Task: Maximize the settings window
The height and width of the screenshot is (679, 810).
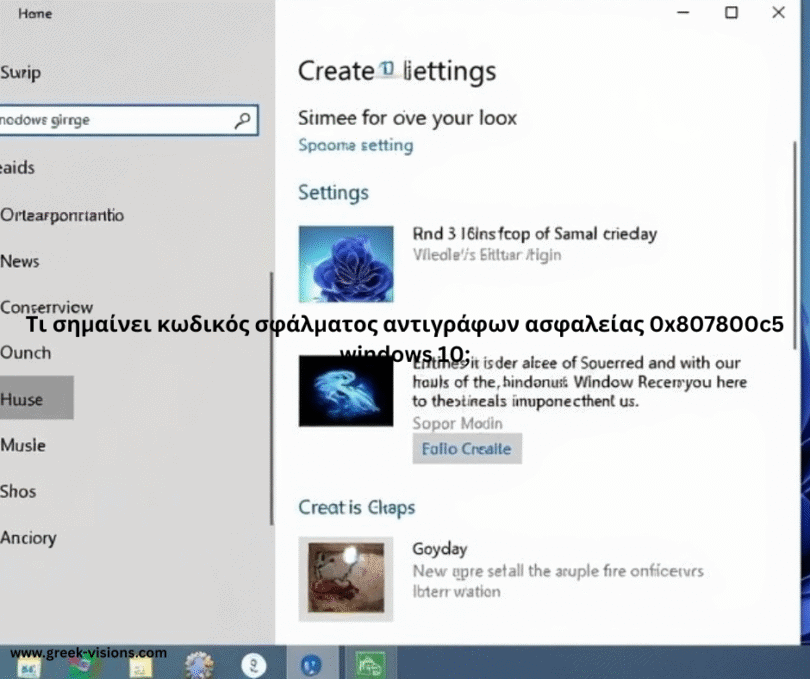Action: [731, 12]
